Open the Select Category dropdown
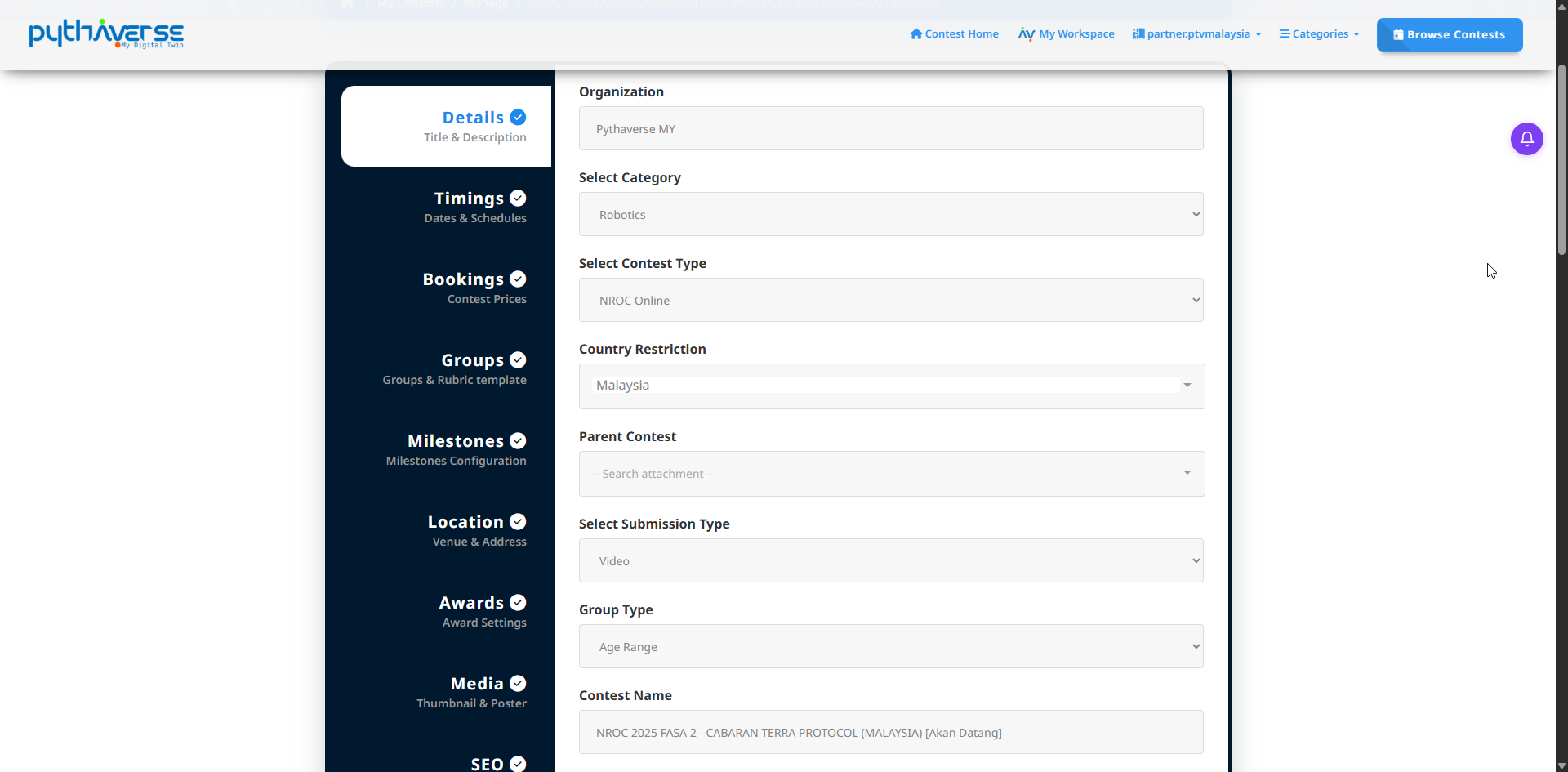The width and height of the screenshot is (1568, 772). coord(891,214)
